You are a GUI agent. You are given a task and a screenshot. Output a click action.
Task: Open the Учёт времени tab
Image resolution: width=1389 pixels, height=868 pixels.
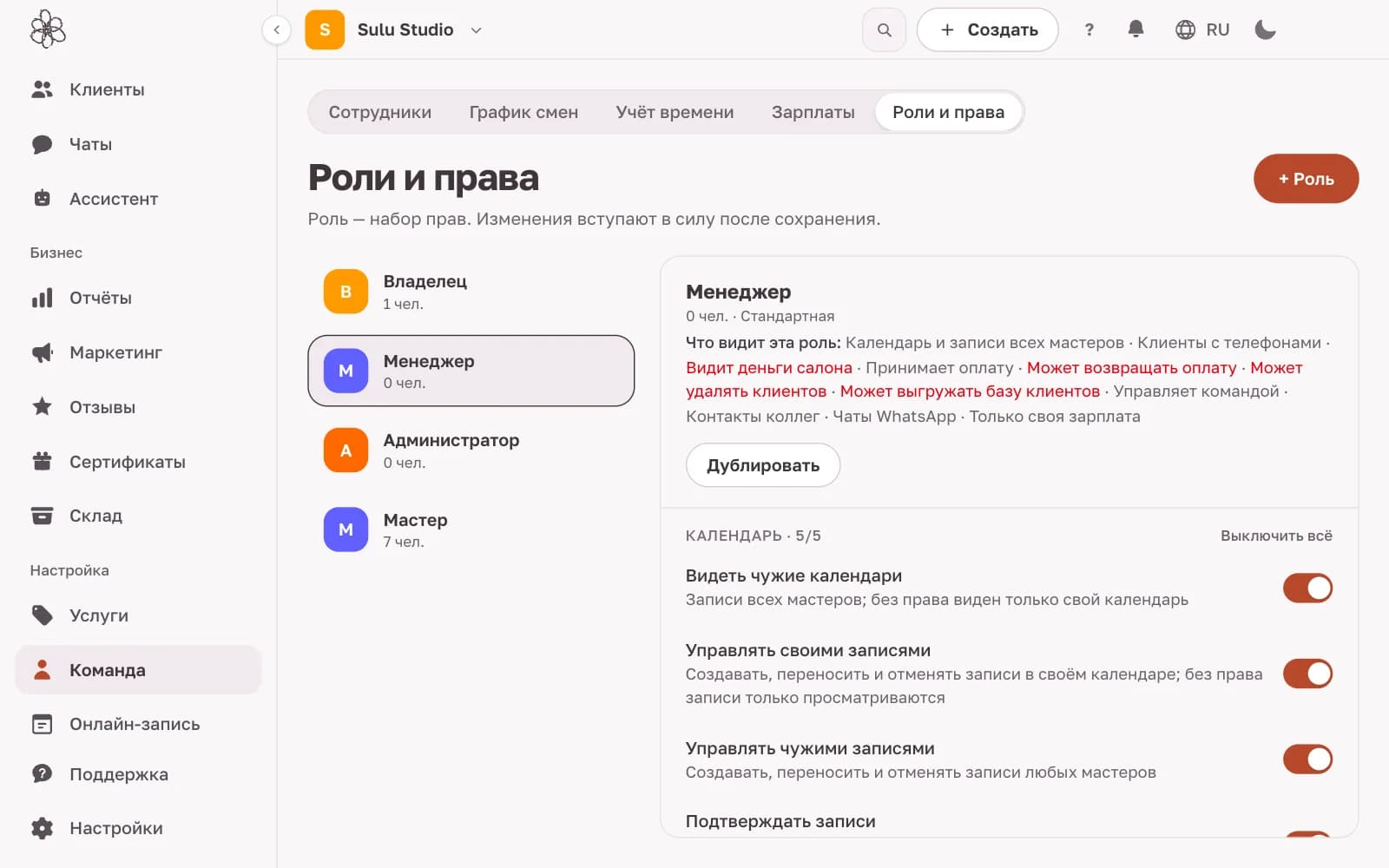(x=675, y=112)
